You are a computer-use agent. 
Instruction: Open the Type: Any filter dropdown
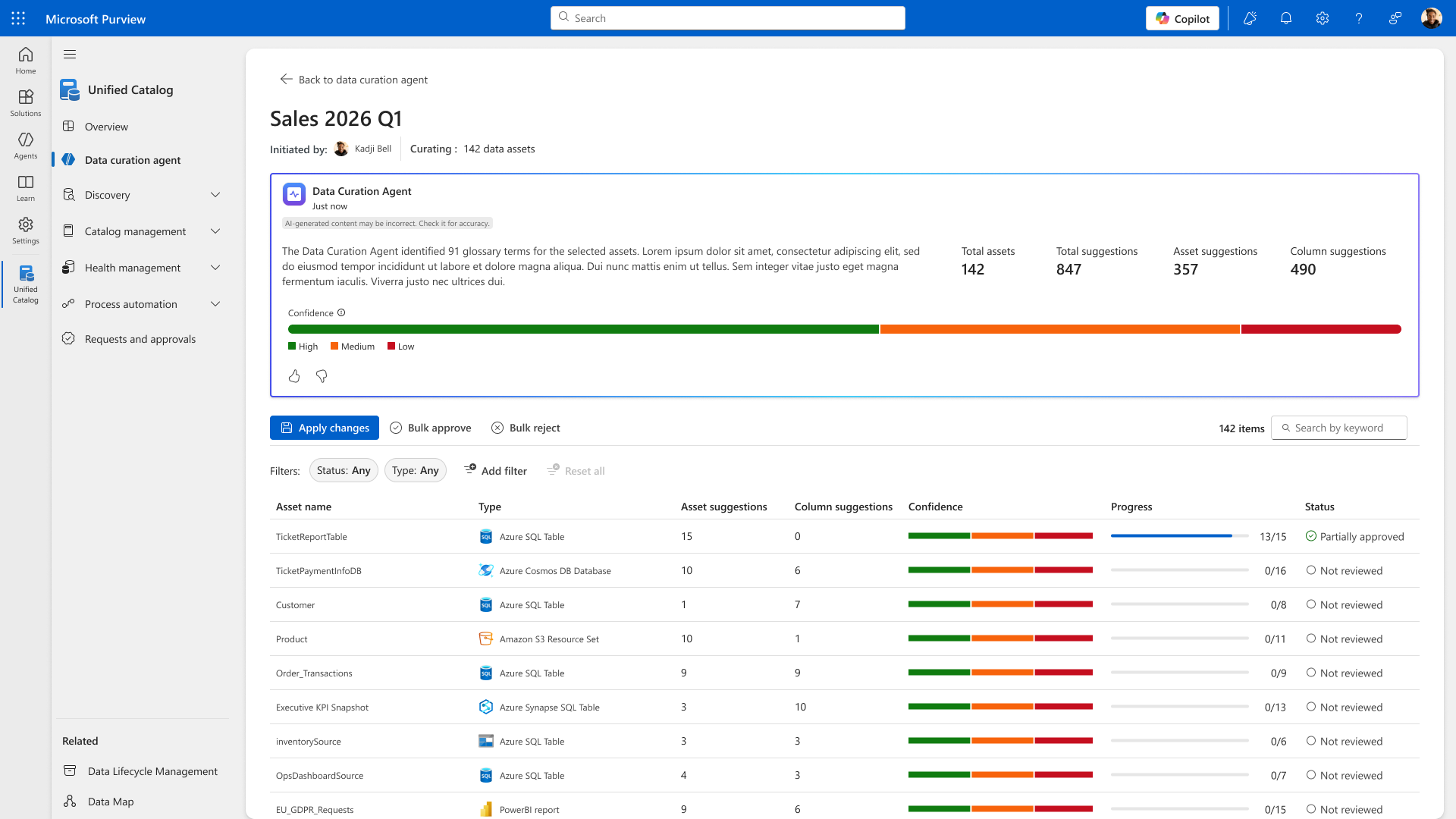pyautogui.click(x=416, y=470)
